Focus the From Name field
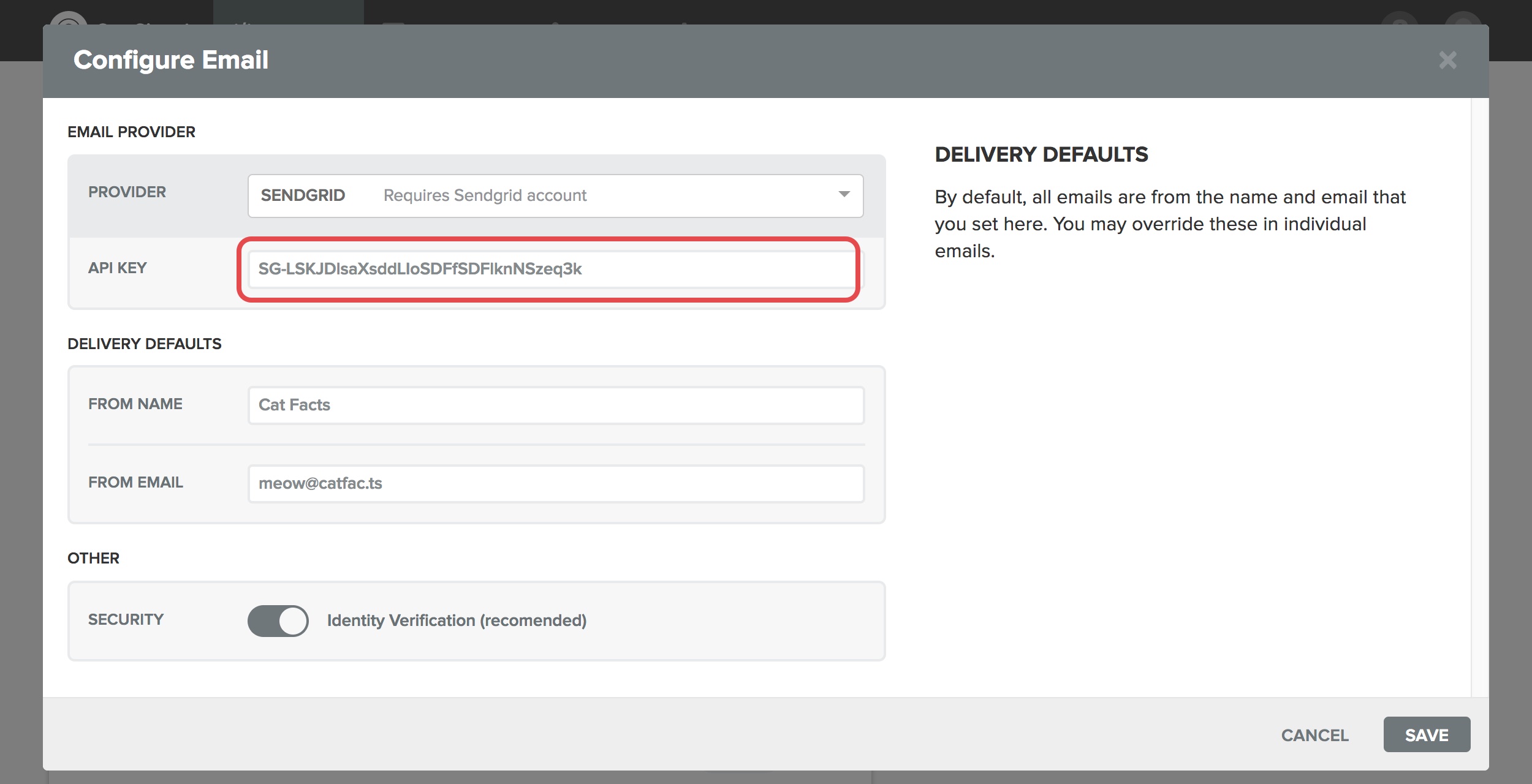 pos(555,405)
